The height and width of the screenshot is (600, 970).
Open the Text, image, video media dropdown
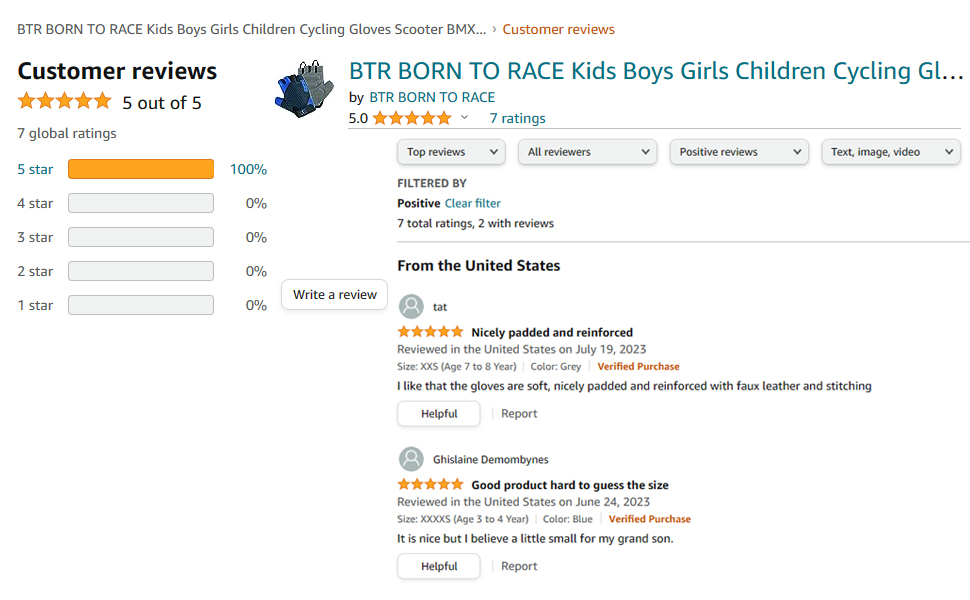tap(890, 152)
